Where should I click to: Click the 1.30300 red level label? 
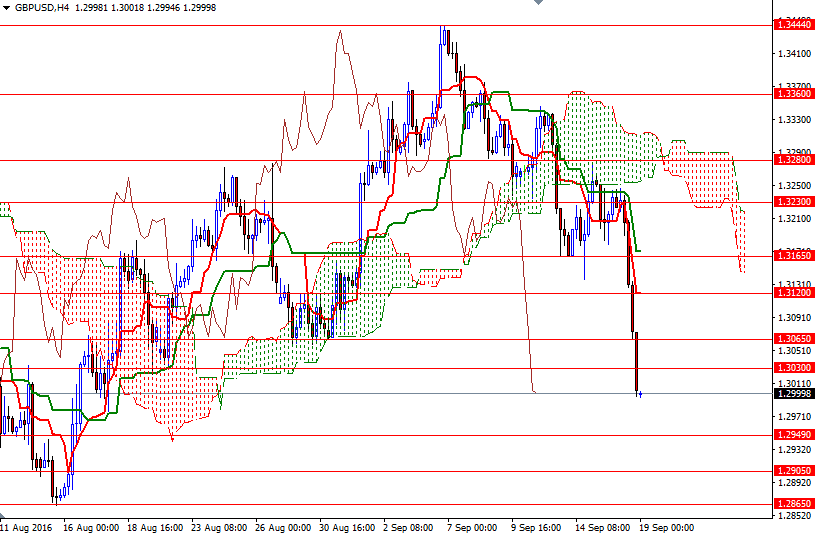794,368
